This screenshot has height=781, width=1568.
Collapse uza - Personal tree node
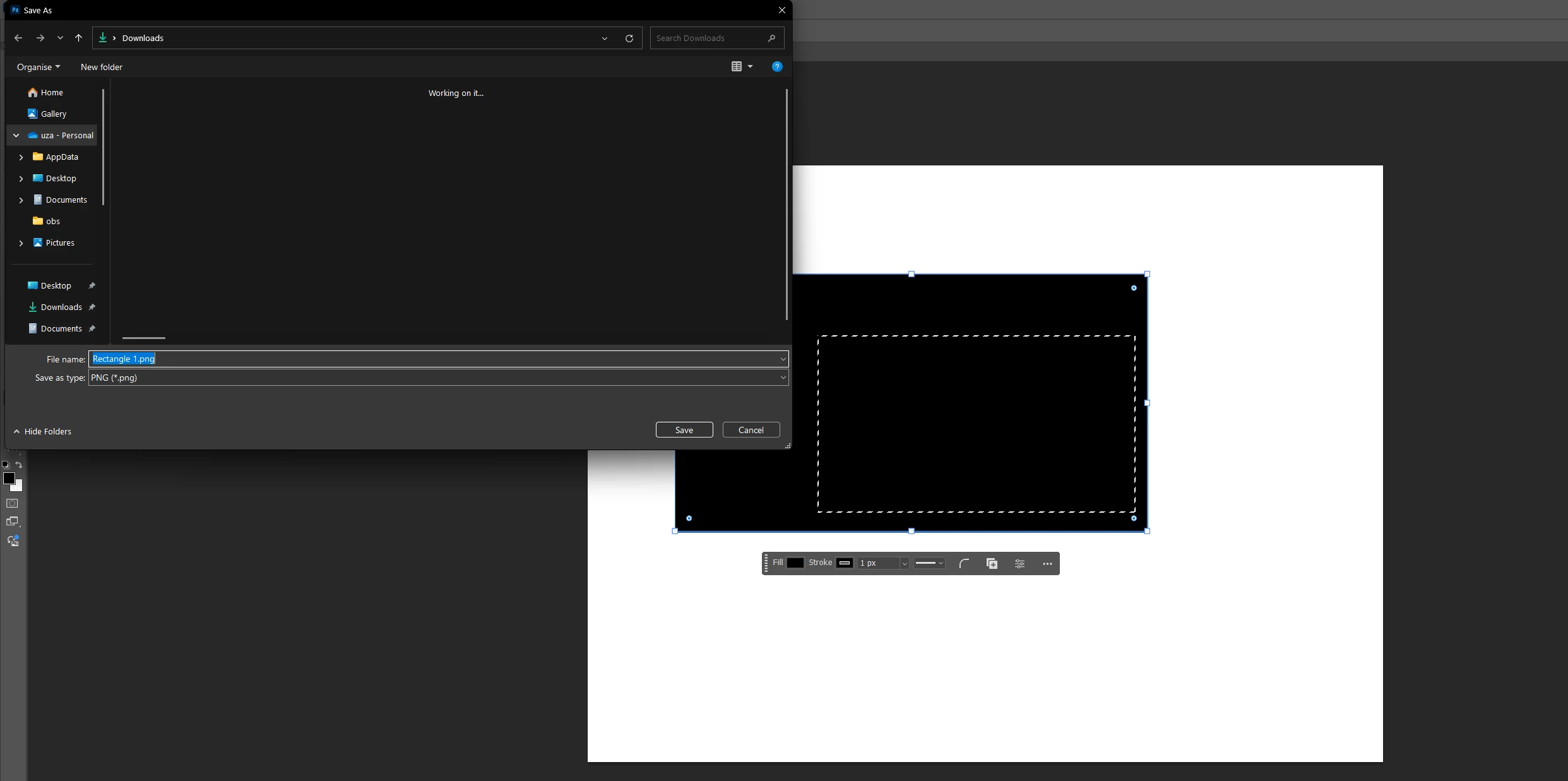point(16,135)
